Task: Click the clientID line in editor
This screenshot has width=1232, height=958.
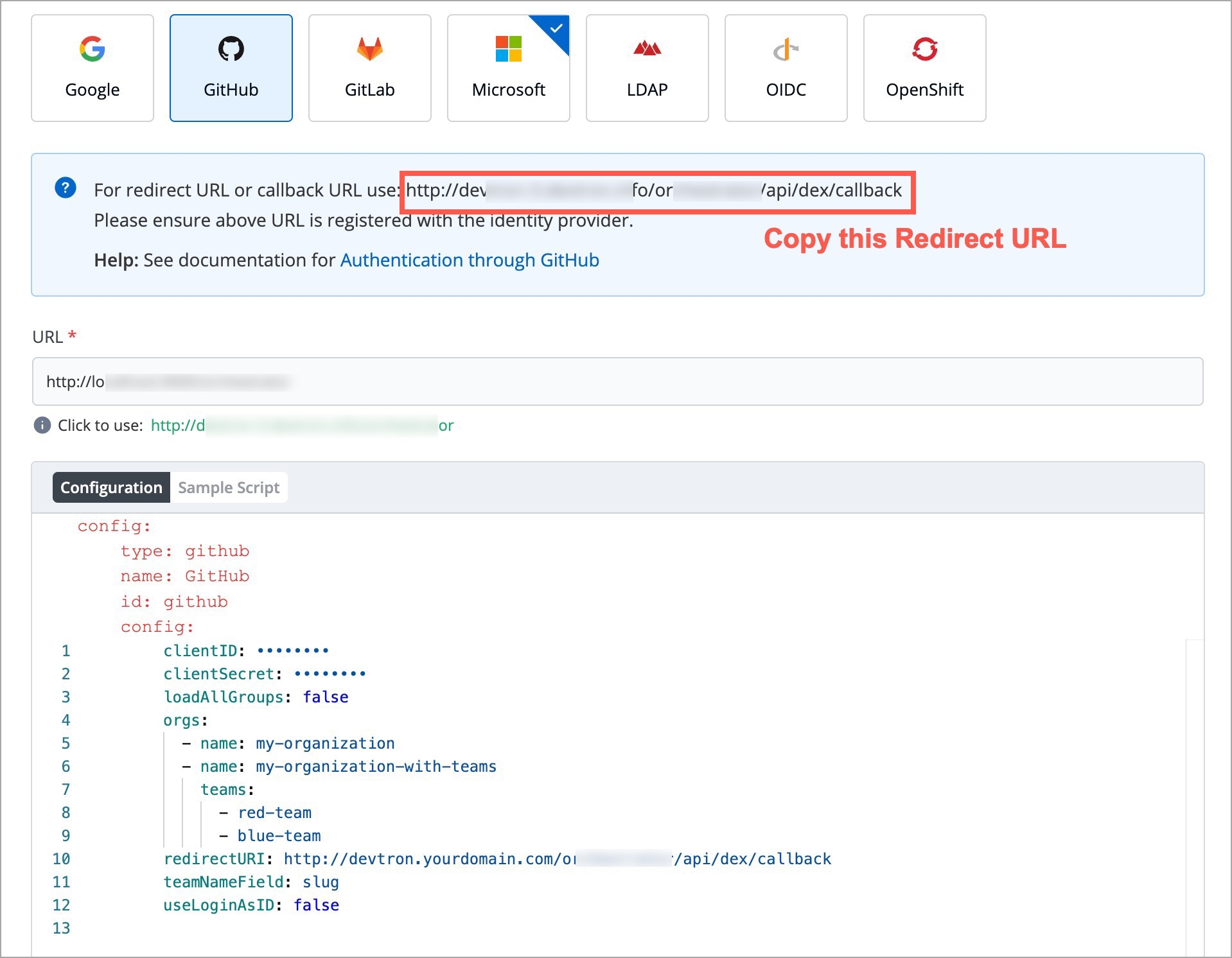Action: (x=246, y=650)
